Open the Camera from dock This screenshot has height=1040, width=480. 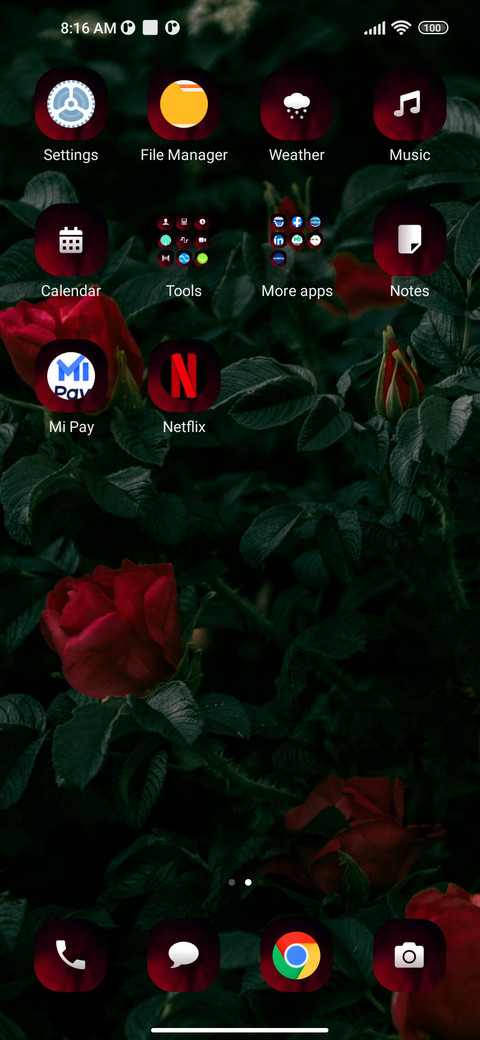pos(409,956)
